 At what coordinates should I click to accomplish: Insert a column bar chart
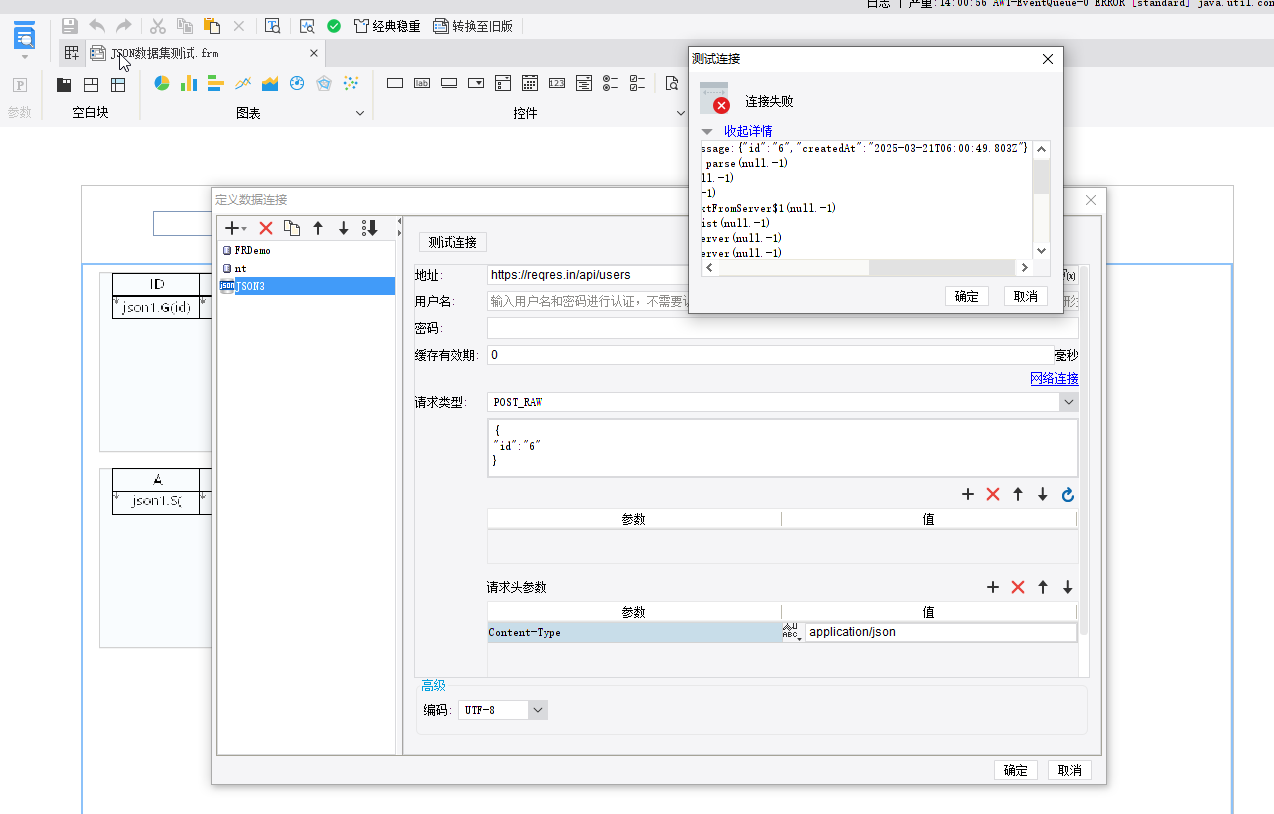pyautogui.click(x=188, y=83)
